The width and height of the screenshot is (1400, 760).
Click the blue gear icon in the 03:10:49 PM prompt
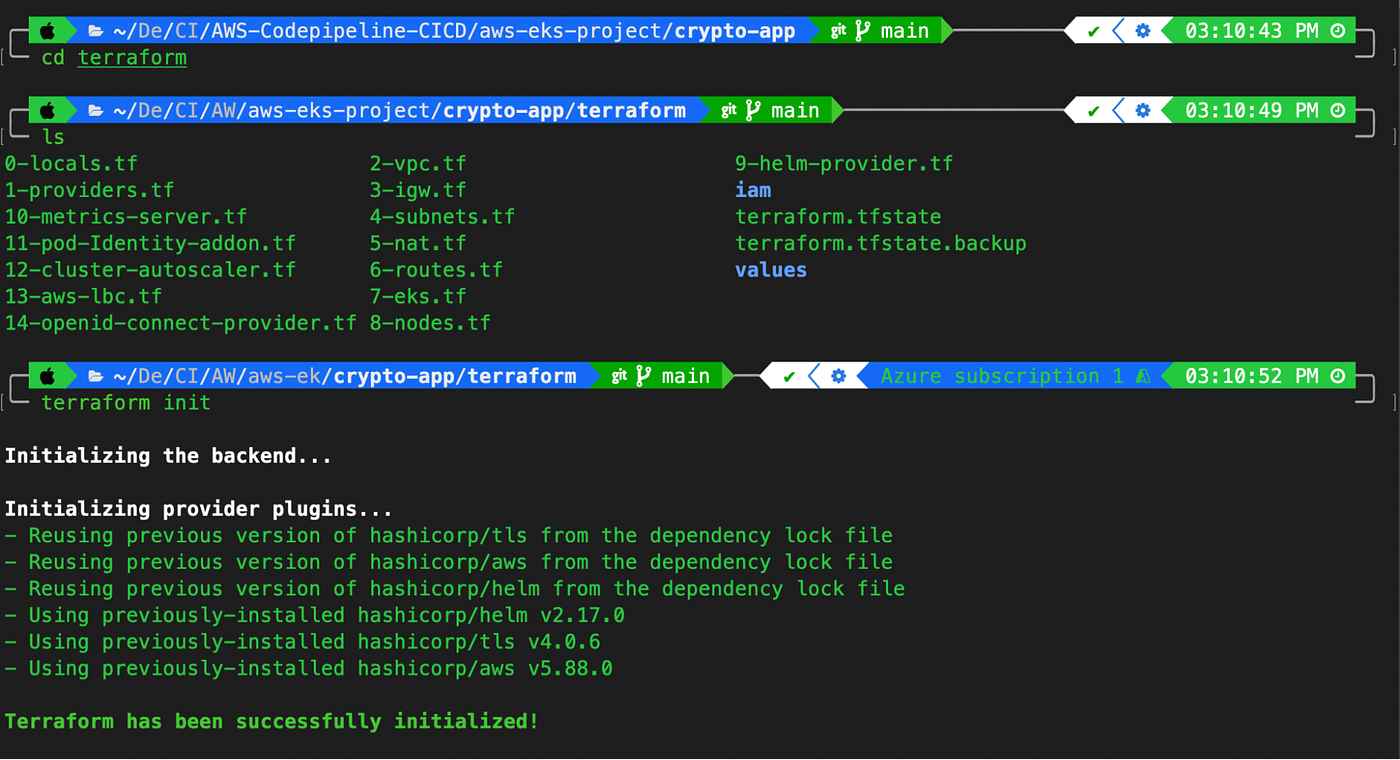(1143, 111)
